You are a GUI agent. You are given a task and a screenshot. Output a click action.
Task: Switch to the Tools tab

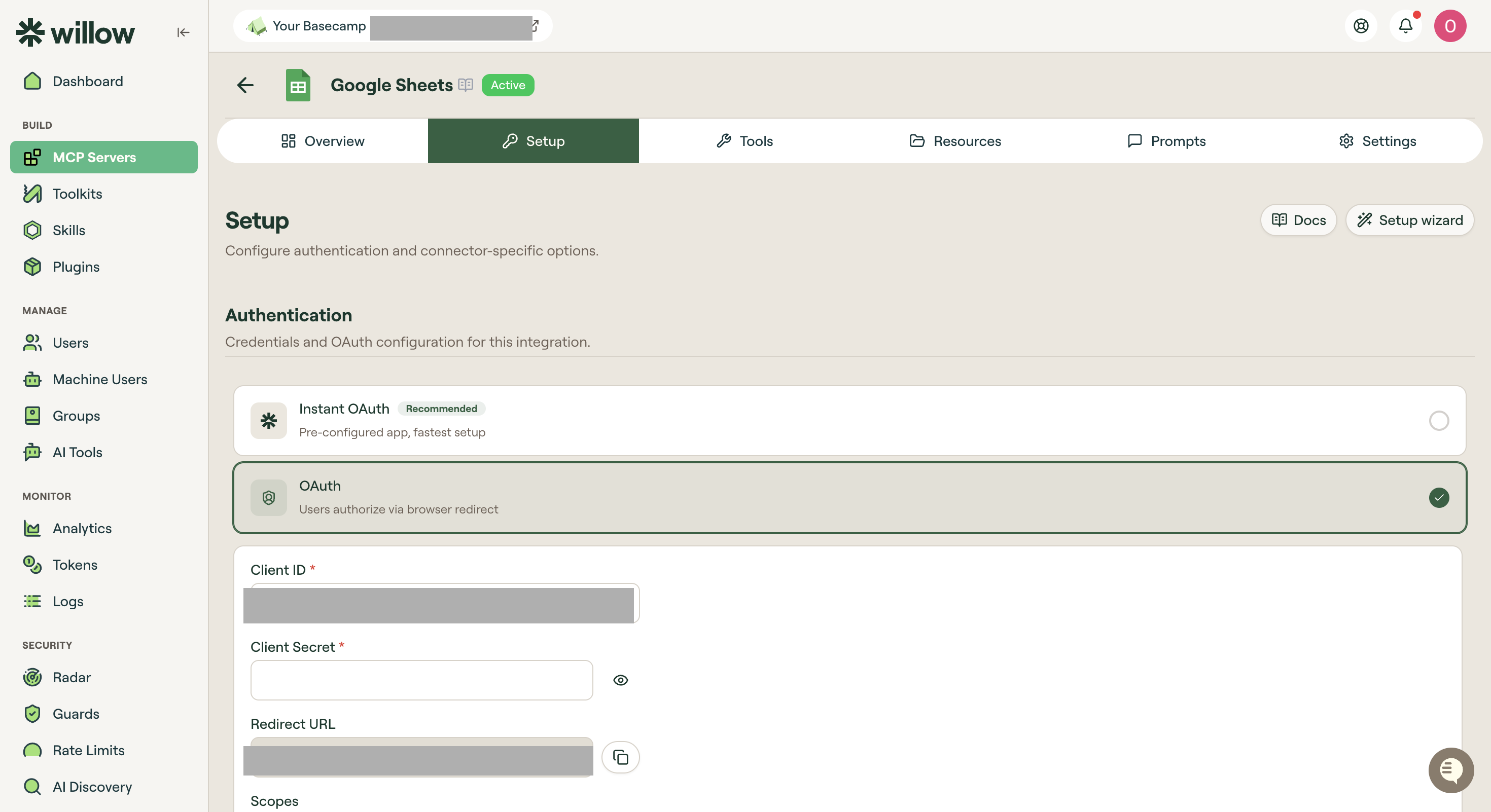(x=744, y=141)
